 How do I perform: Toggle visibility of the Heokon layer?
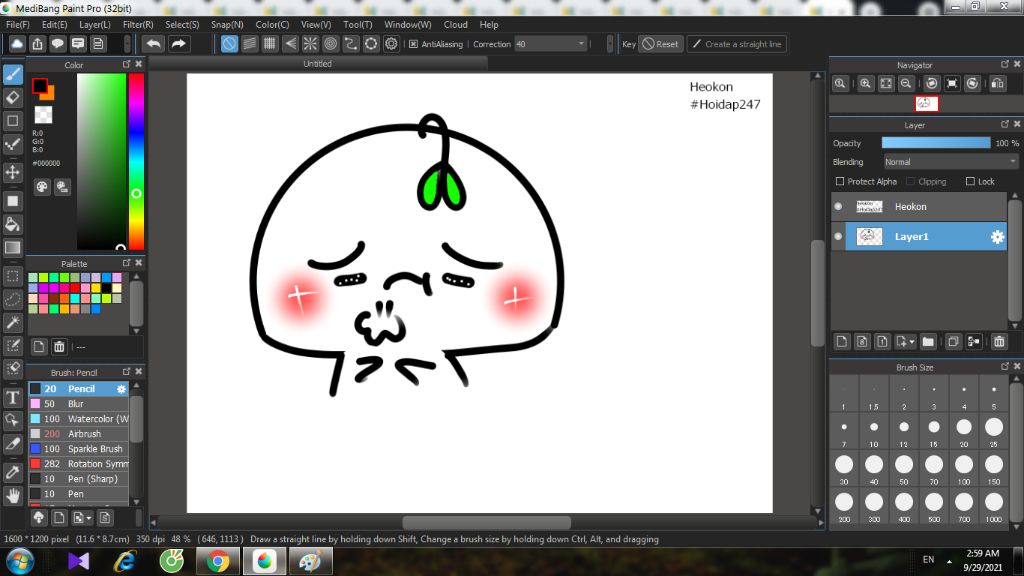coord(839,206)
